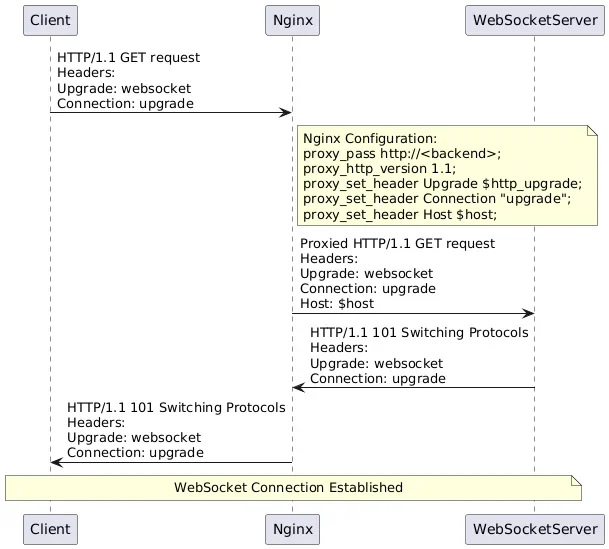Click 'WebSocket Connection Established' note
Image resolution: width=609 pixels, height=549 pixels.
pyautogui.click(x=293, y=488)
